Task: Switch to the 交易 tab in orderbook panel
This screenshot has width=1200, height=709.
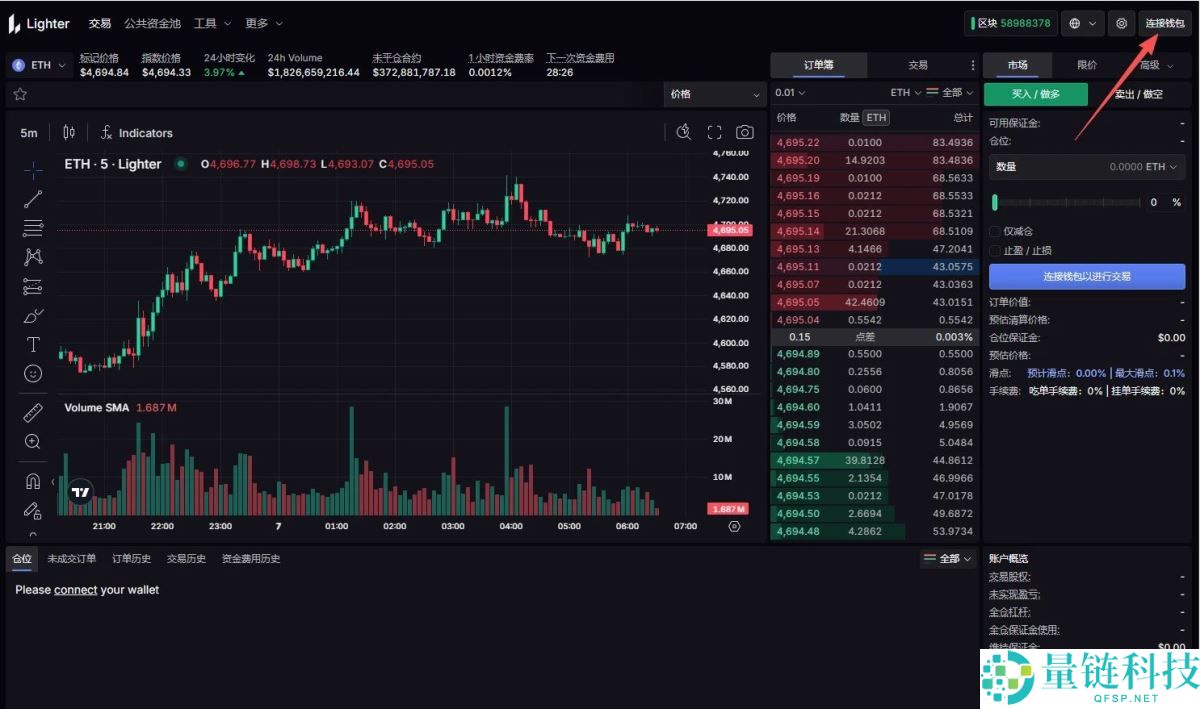Action: click(917, 63)
